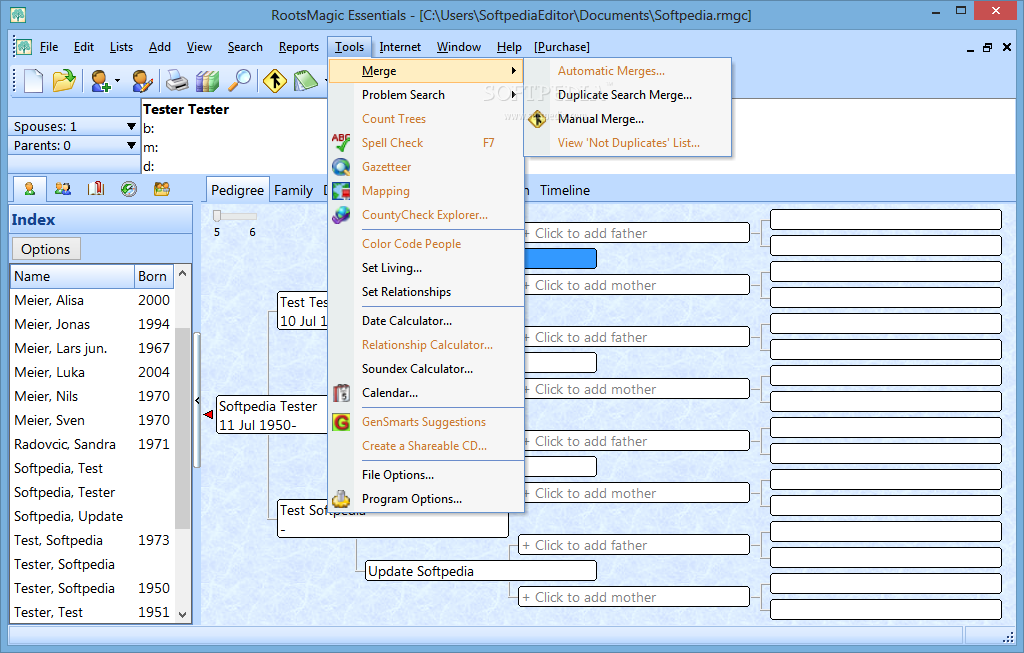Click the RootsMagic tree icon beside File

(24, 47)
